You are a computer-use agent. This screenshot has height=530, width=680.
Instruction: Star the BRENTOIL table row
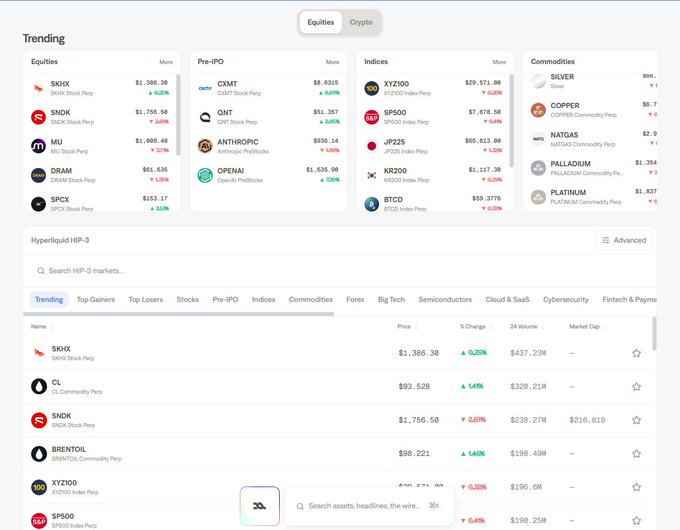636,454
